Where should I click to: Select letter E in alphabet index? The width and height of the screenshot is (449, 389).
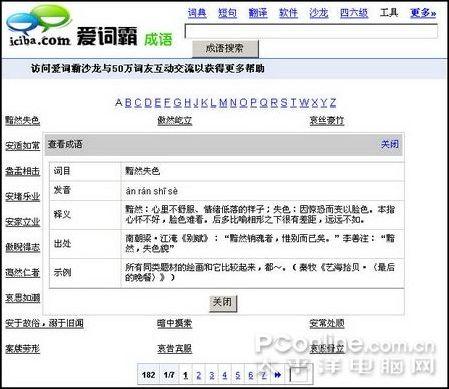tap(158, 103)
